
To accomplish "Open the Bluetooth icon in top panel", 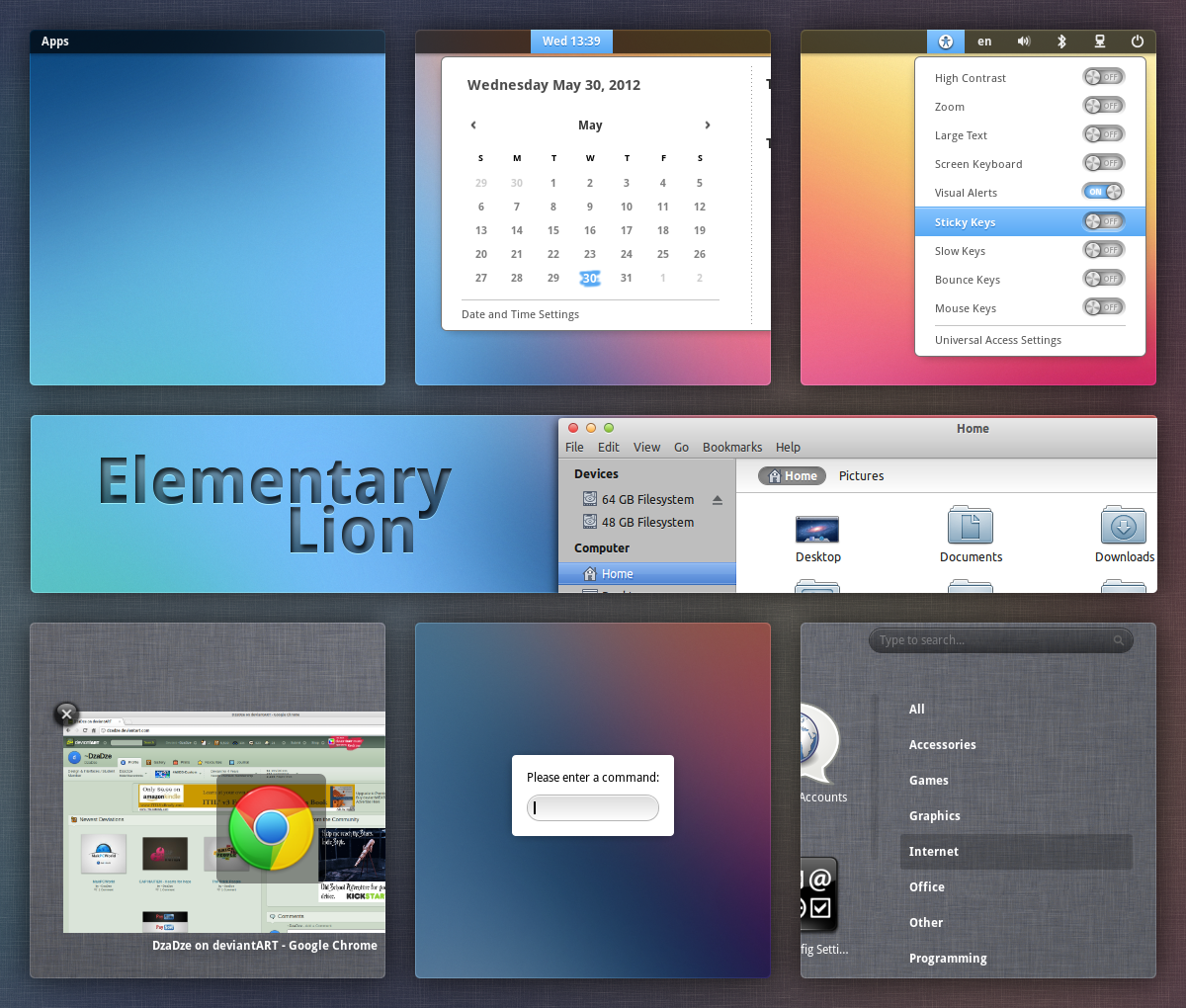I will click(x=1061, y=42).
